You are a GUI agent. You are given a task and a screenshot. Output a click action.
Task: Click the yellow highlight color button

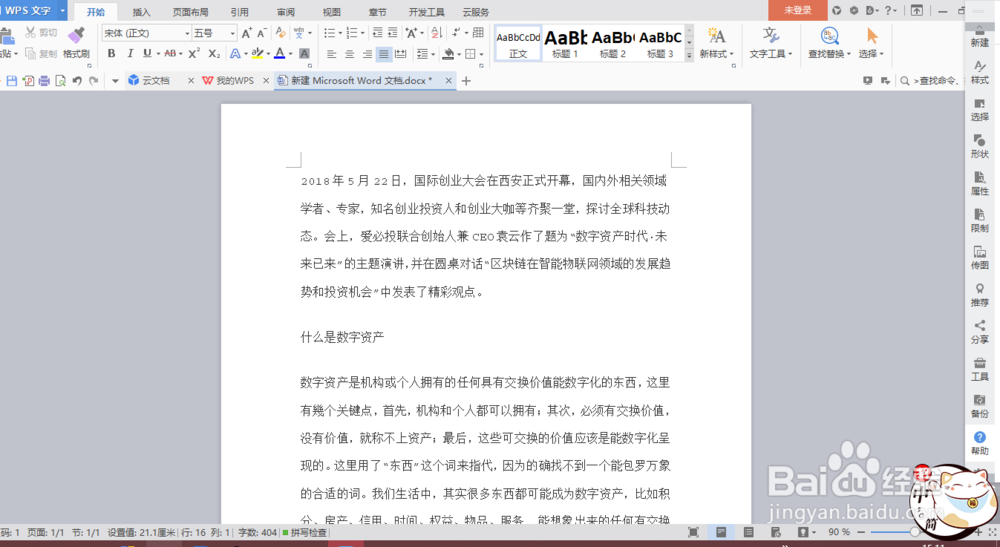coord(256,54)
